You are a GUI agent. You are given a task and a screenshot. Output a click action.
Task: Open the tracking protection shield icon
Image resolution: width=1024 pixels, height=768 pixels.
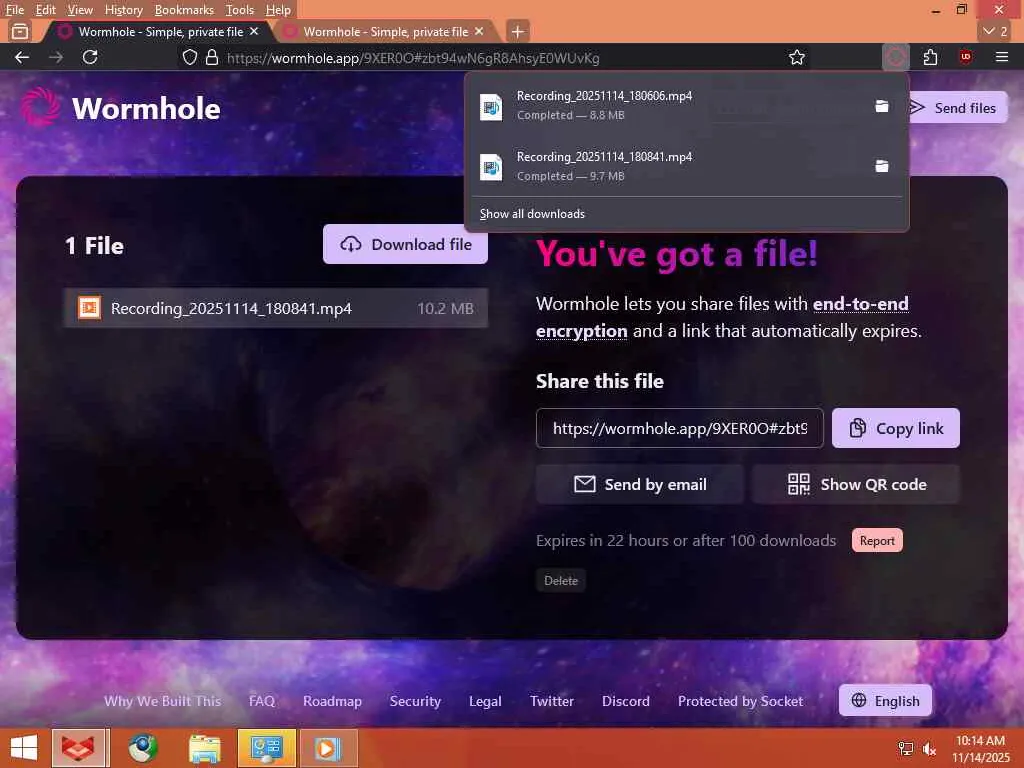(189, 57)
